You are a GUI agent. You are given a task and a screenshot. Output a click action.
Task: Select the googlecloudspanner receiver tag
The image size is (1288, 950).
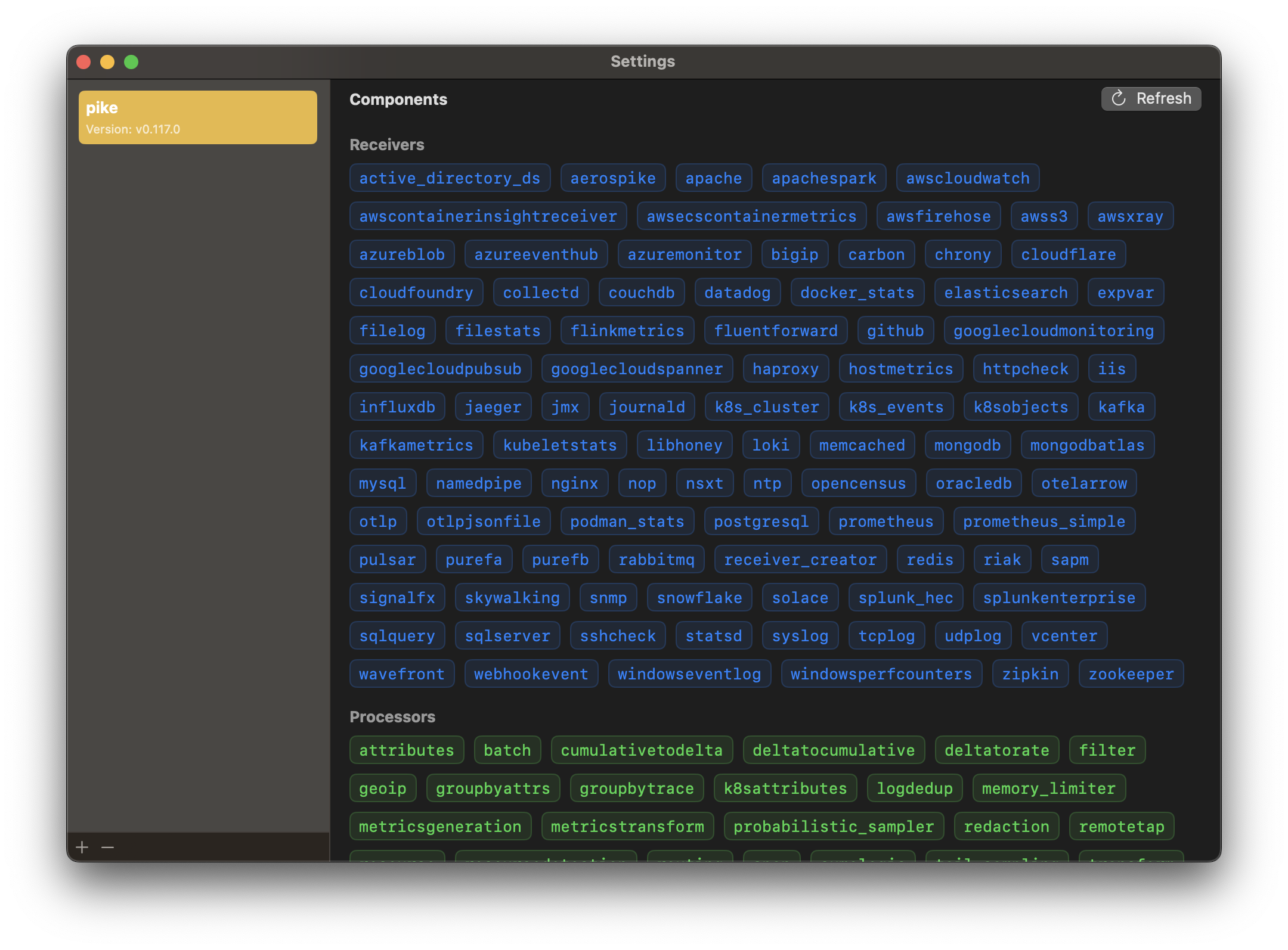click(x=637, y=369)
